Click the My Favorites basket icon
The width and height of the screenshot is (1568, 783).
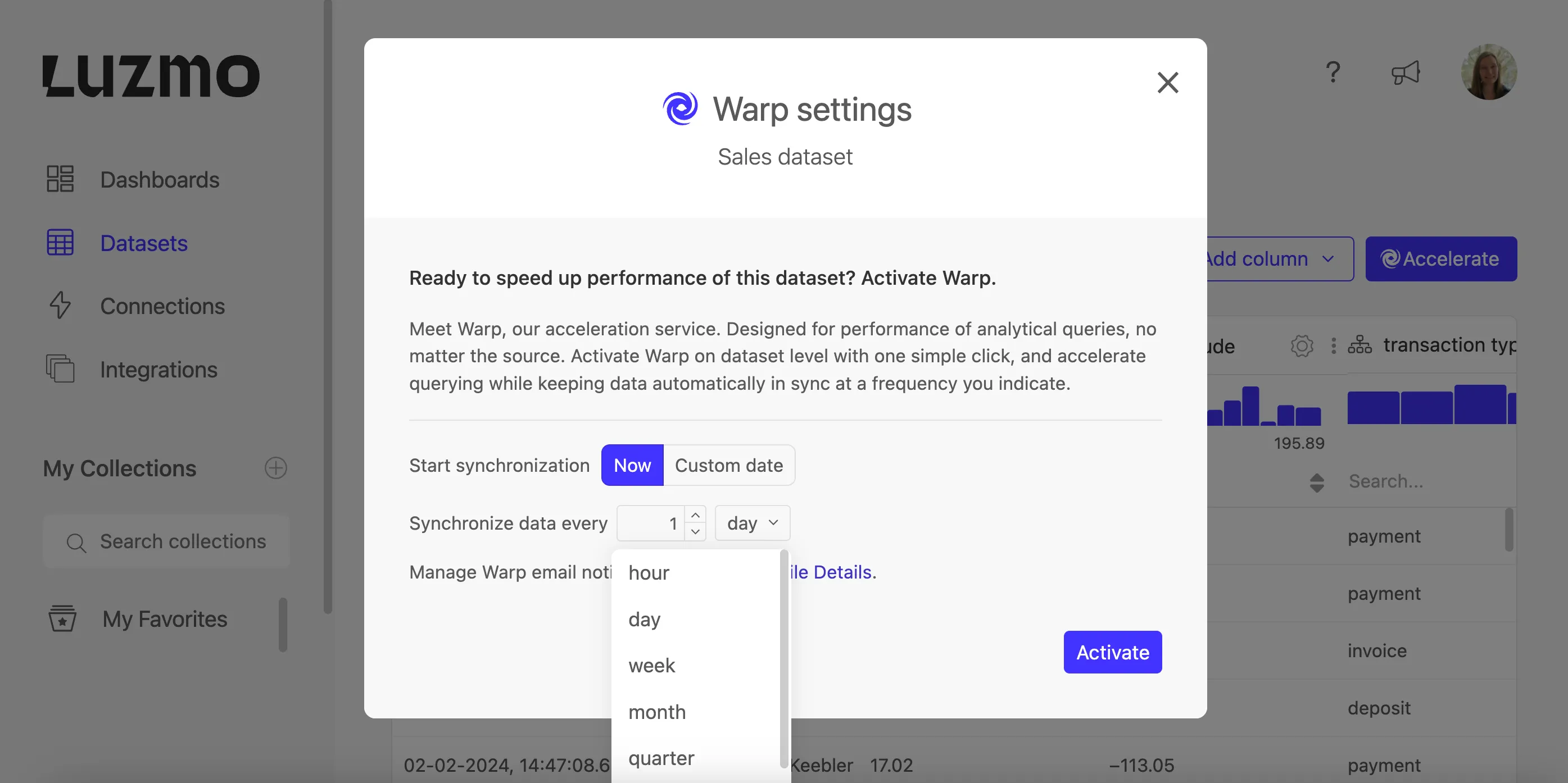62,618
